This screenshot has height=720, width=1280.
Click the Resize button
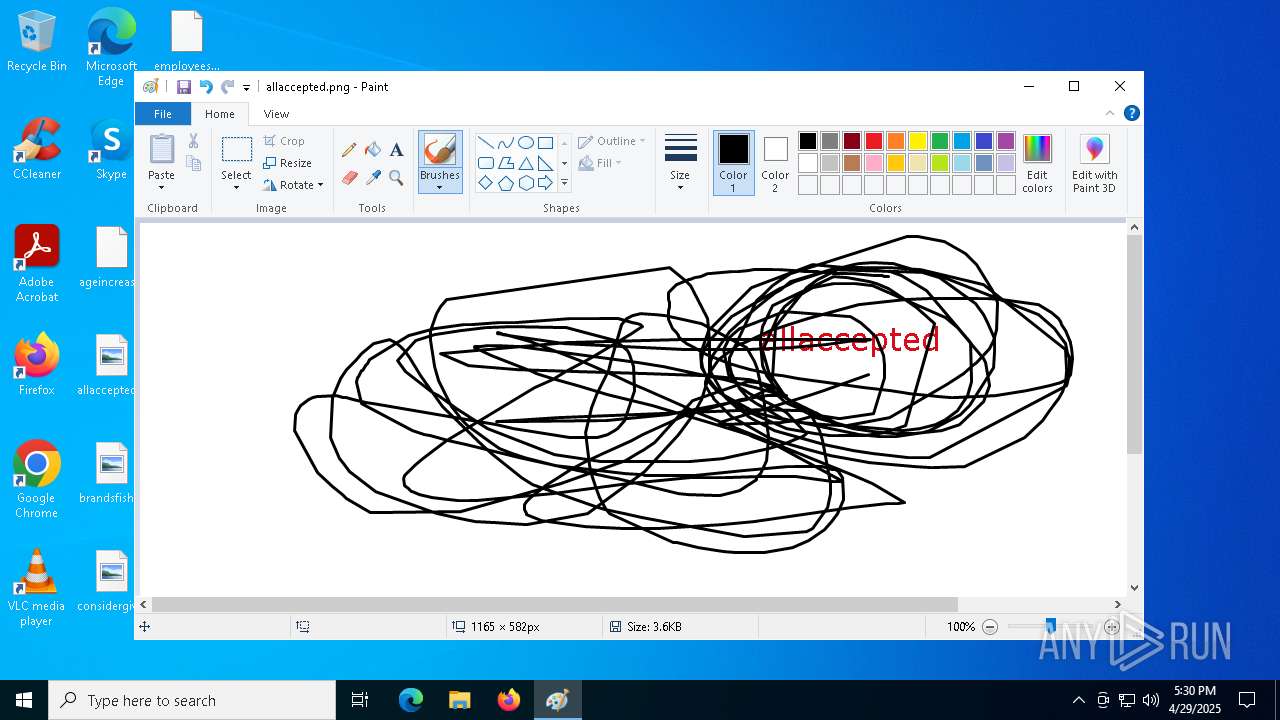click(x=288, y=163)
